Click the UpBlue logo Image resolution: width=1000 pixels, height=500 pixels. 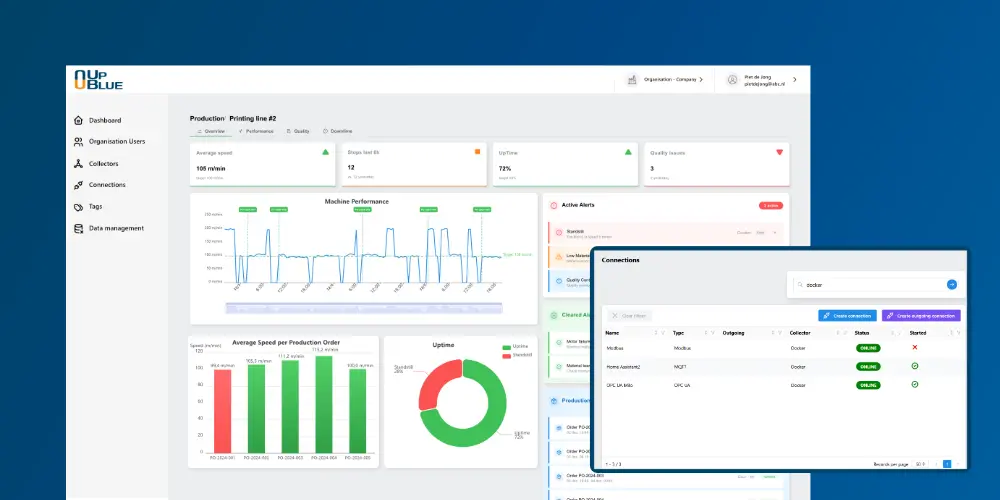(98, 79)
